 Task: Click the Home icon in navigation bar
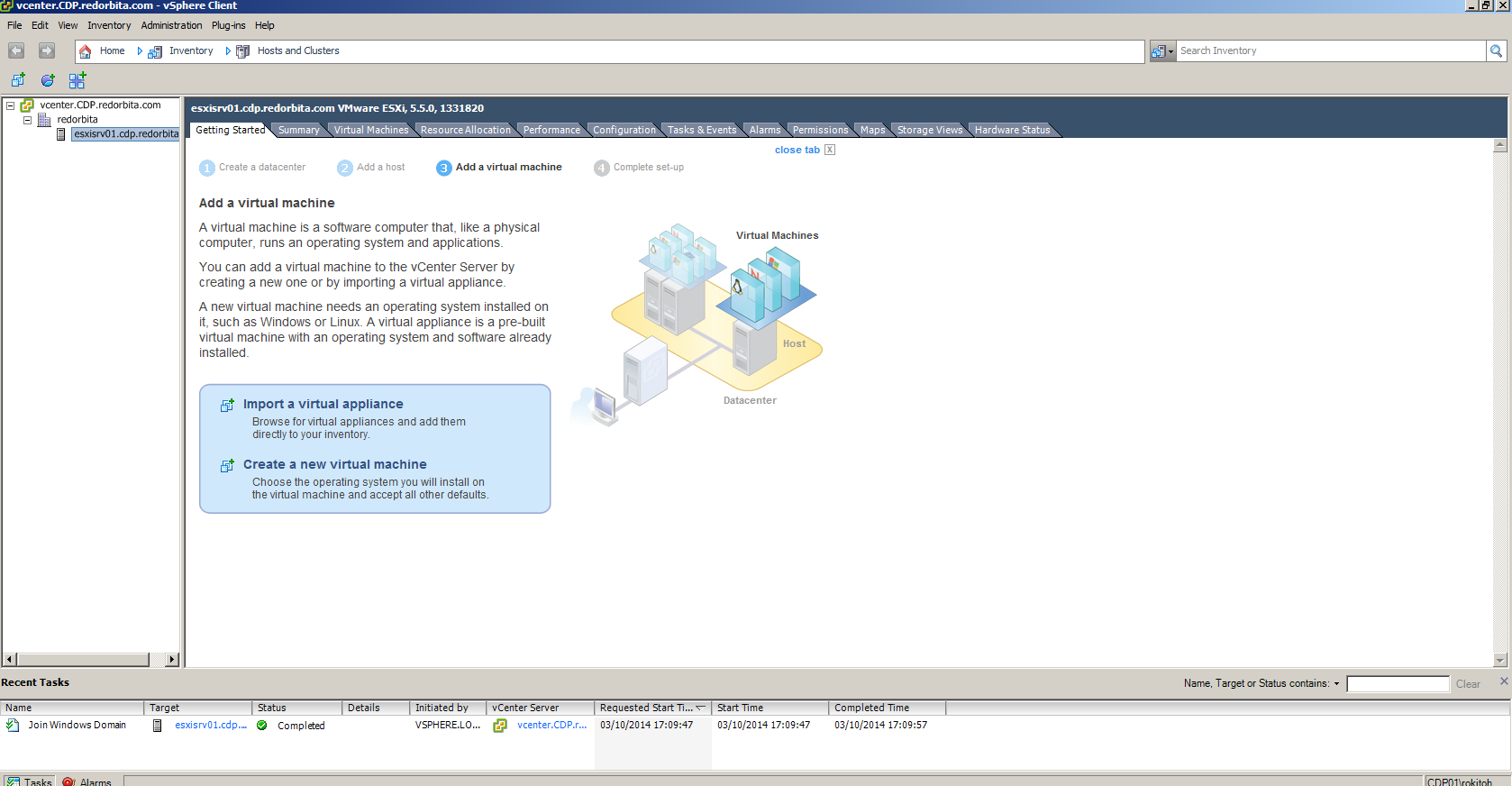[x=86, y=51]
